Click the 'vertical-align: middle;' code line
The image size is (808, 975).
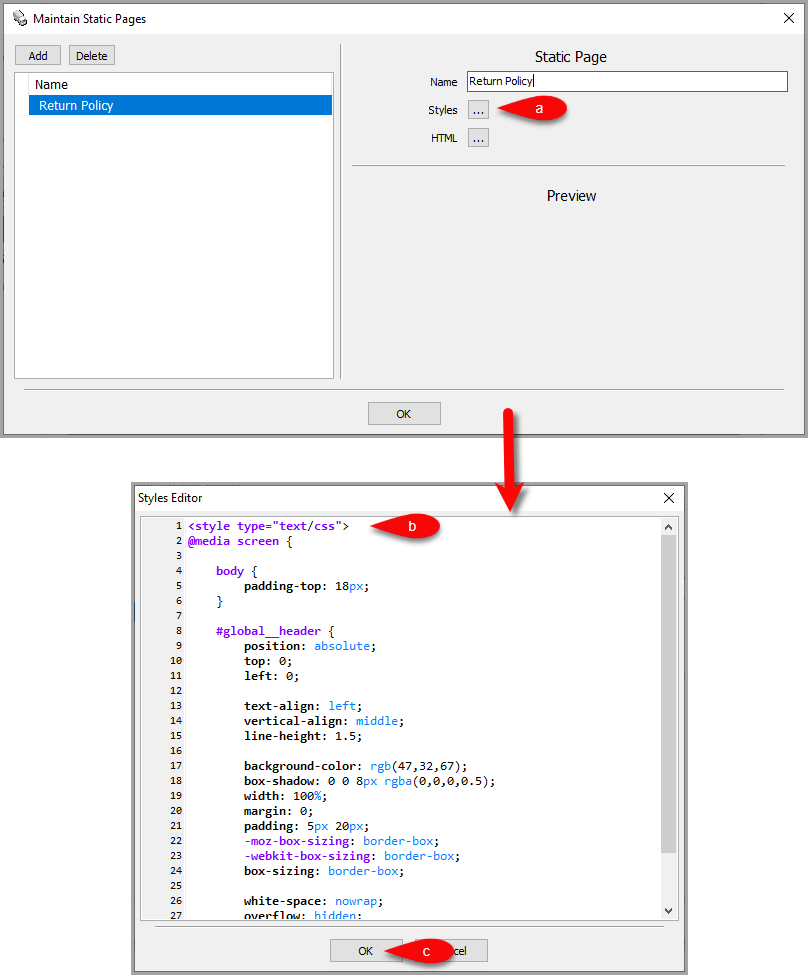[x=324, y=721]
